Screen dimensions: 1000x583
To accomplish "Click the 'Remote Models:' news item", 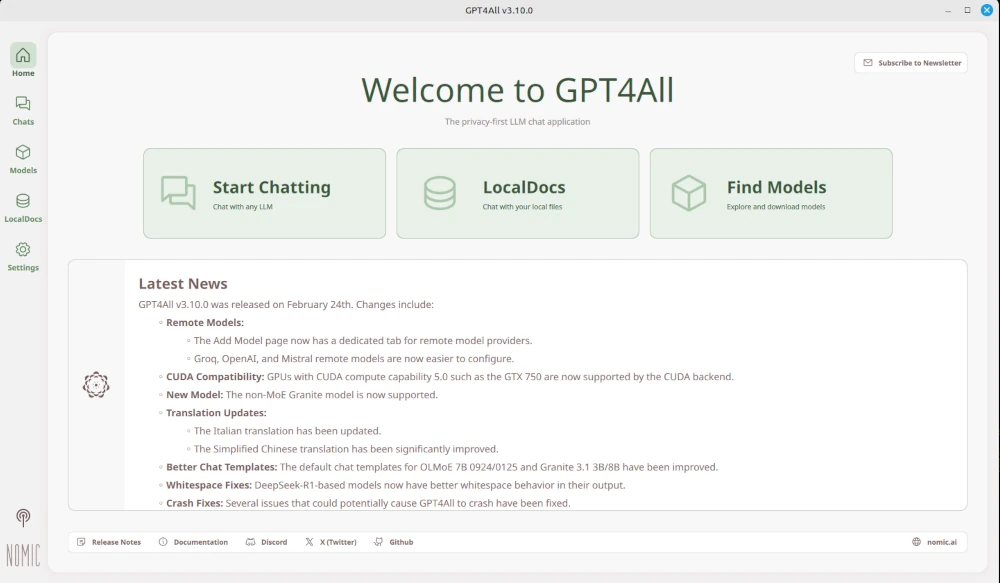I will 205,323.
